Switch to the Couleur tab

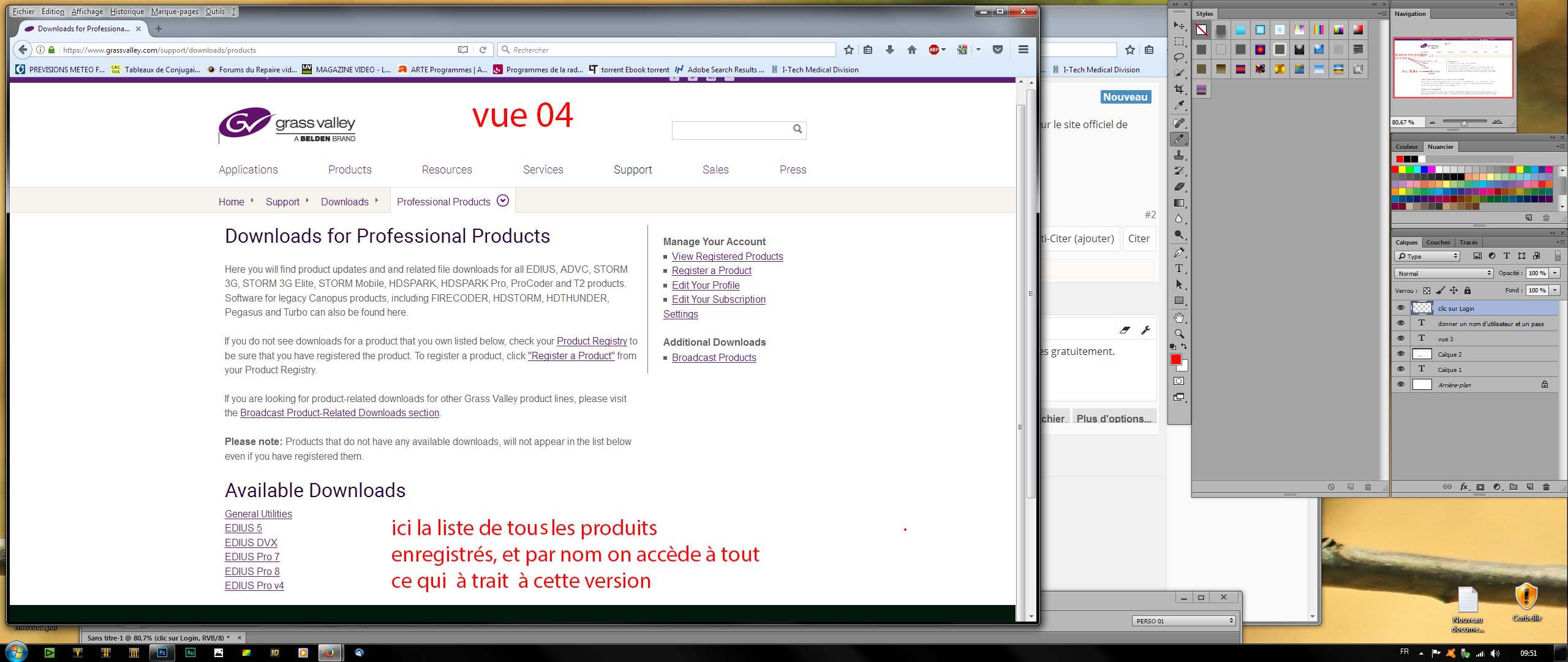(1406, 146)
